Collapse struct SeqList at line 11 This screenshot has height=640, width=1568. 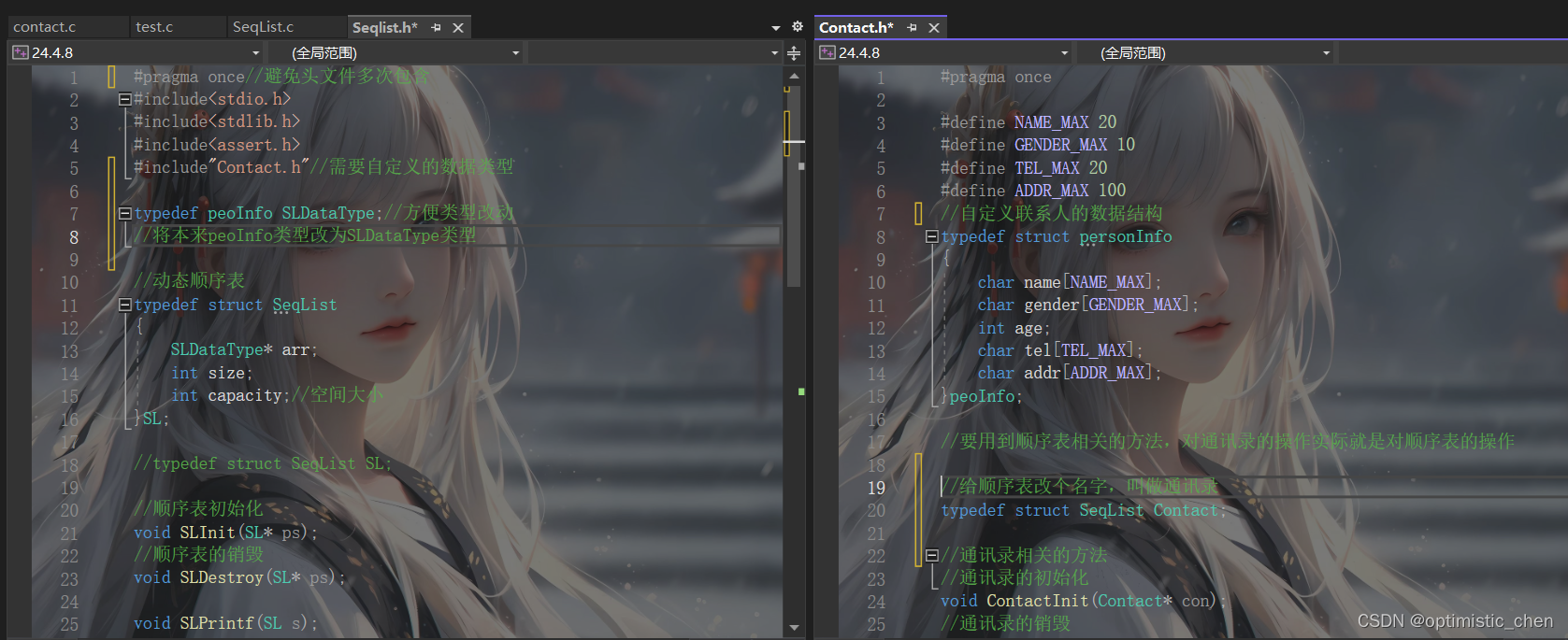[x=124, y=305]
